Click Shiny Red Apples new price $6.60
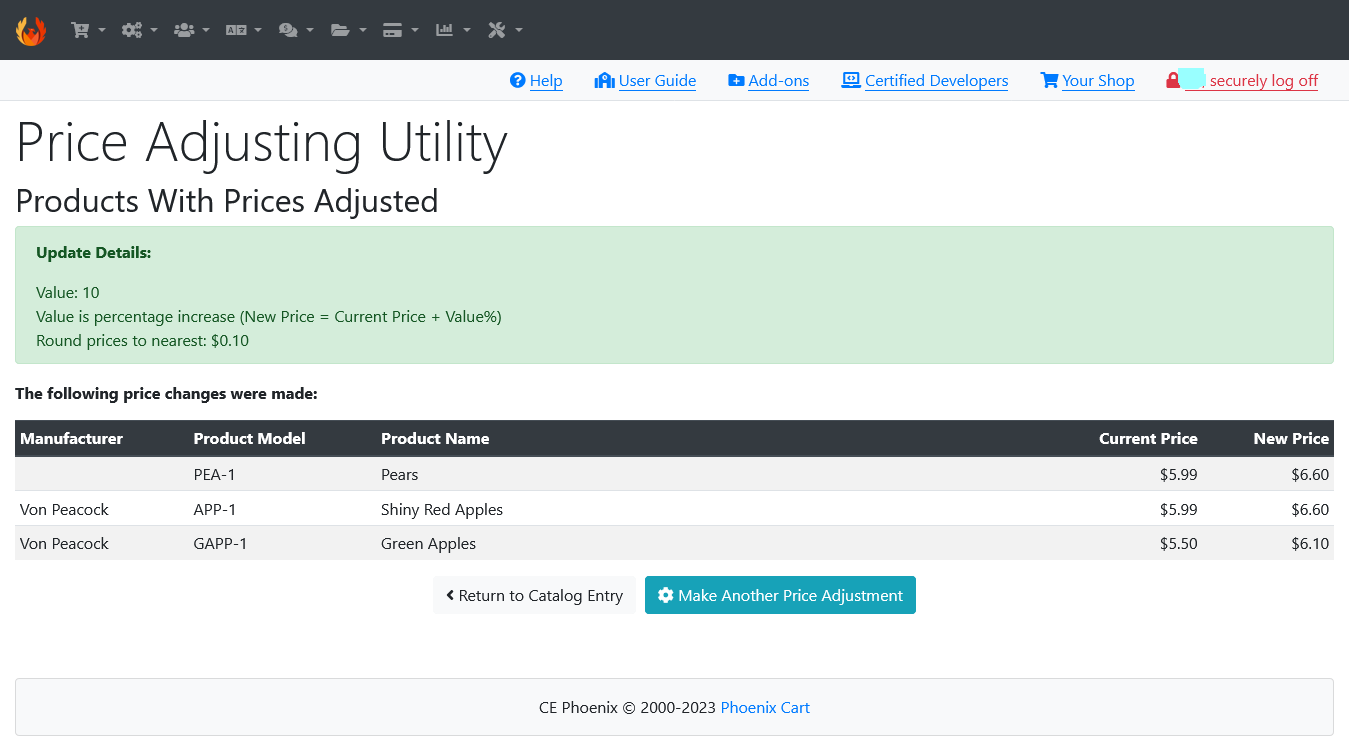This screenshot has height=752, width=1349. (1310, 509)
